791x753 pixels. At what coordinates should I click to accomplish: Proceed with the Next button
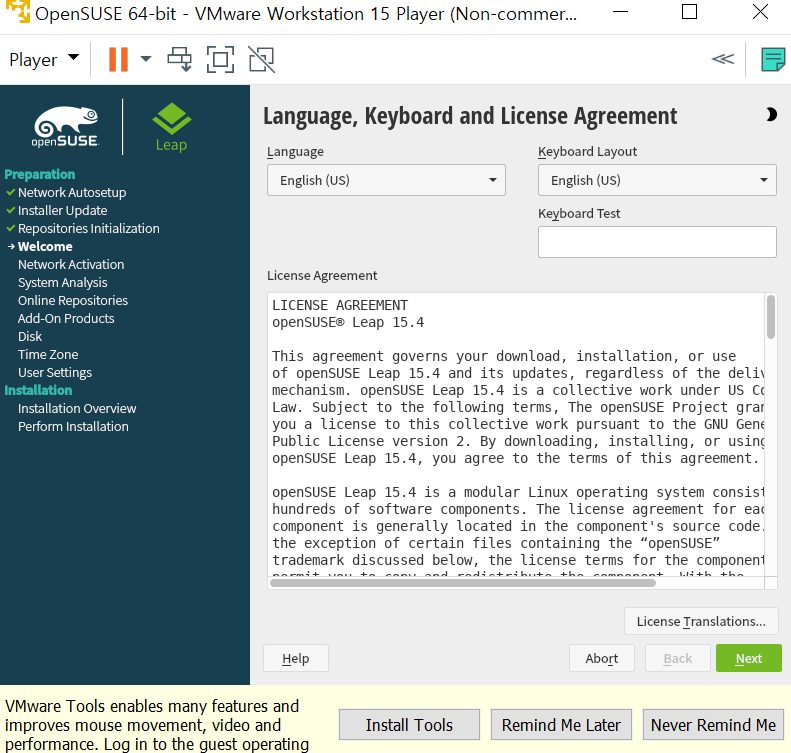coord(749,658)
